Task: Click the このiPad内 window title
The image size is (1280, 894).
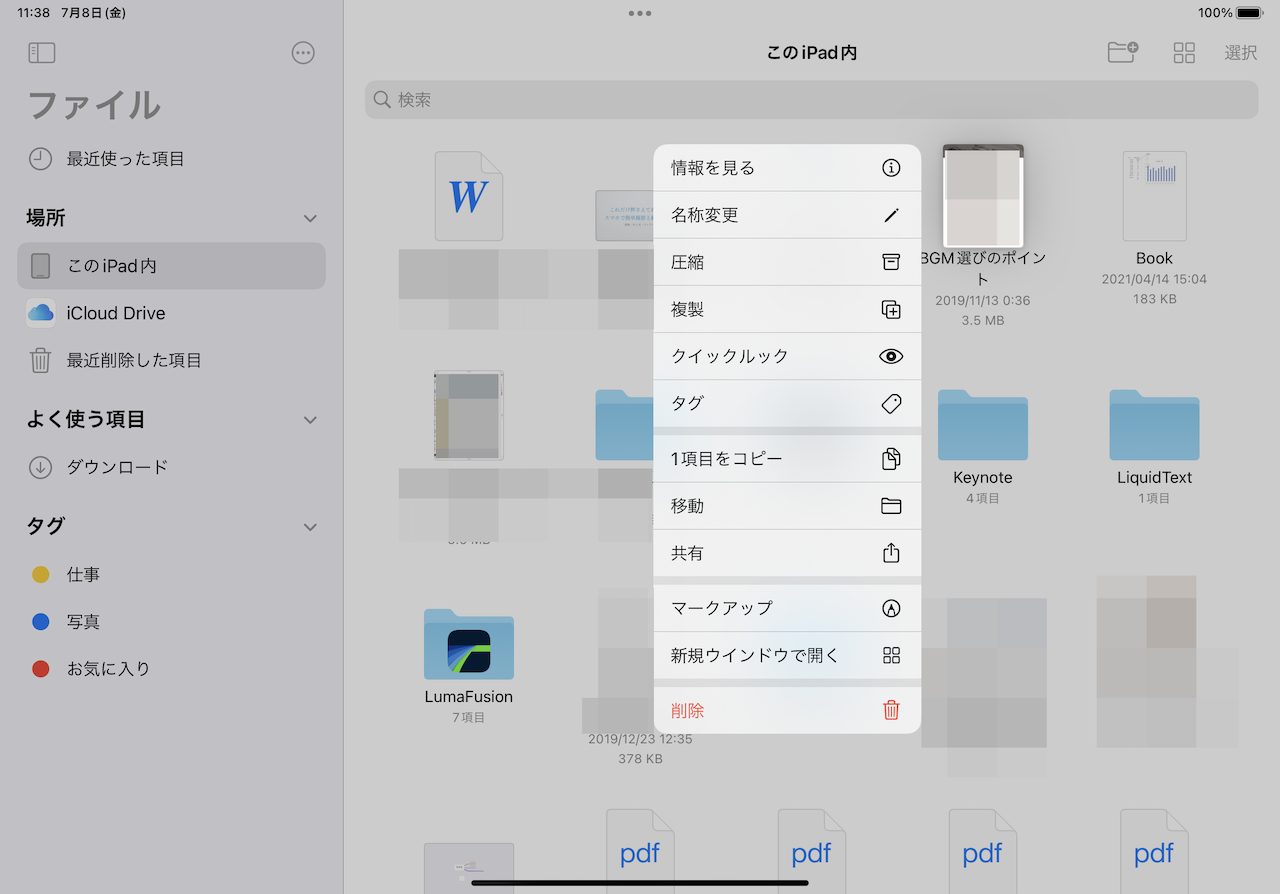Action: pos(811,53)
